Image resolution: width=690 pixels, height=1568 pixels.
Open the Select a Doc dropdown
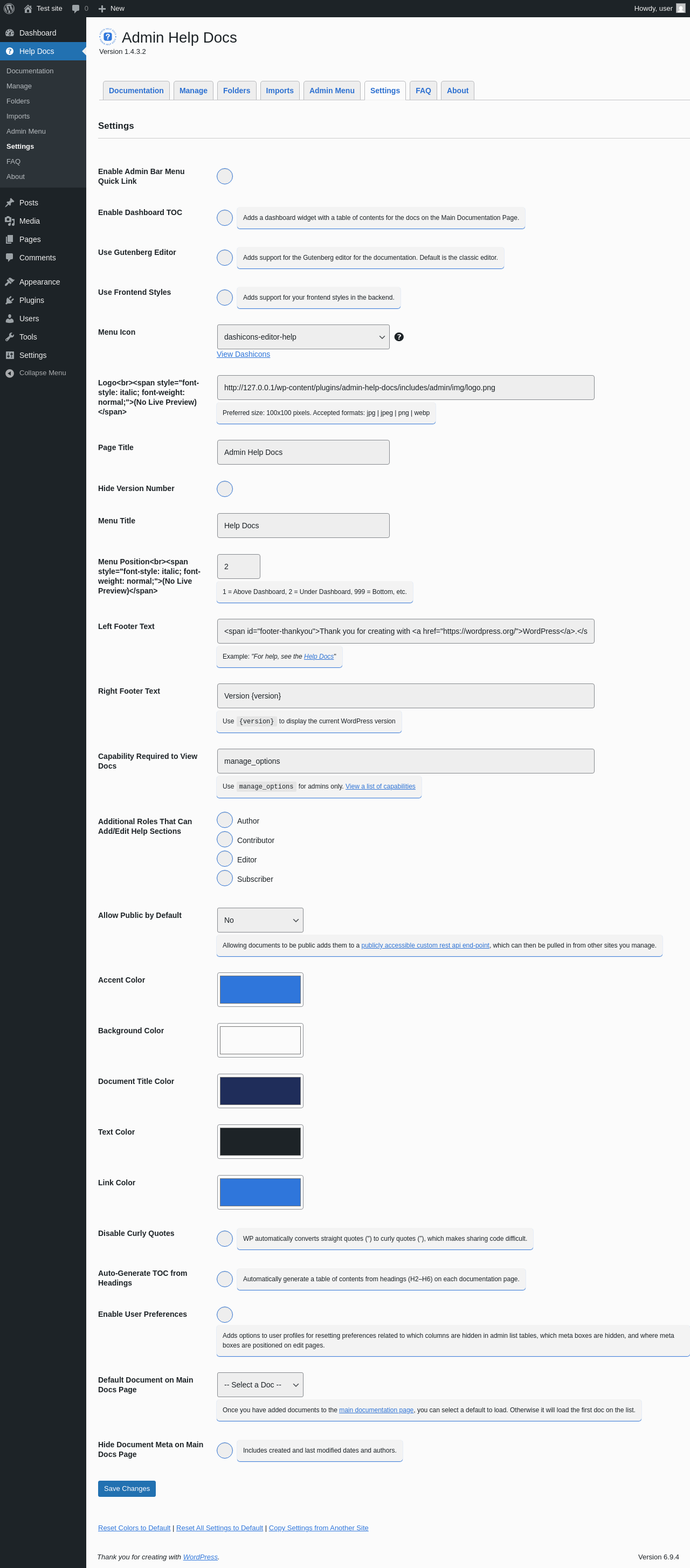click(260, 1384)
